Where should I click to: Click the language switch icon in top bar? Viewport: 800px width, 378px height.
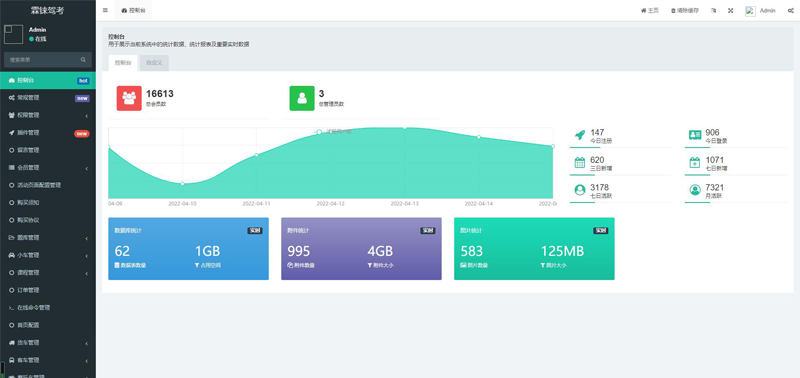(x=714, y=10)
